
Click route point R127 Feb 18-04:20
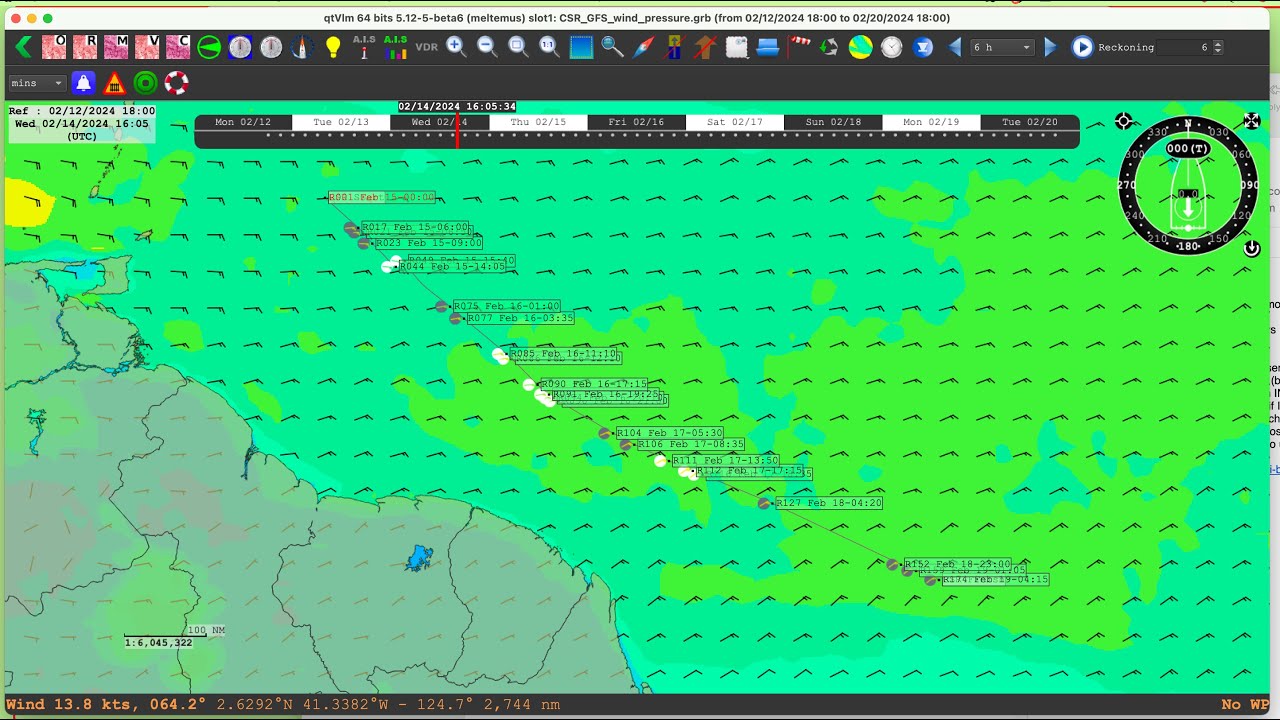[x=829, y=503]
